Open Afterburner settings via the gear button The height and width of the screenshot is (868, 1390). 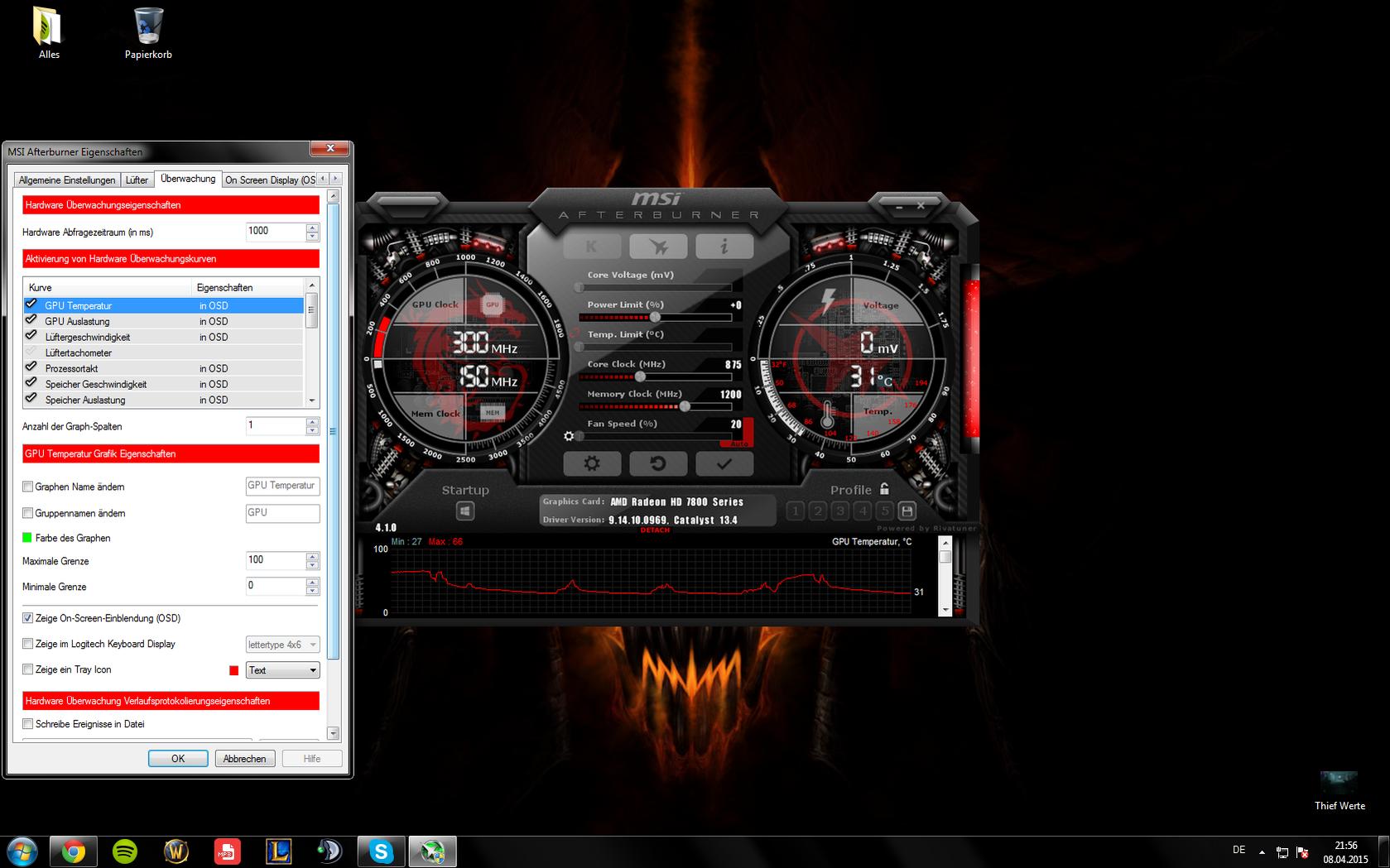(x=592, y=463)
